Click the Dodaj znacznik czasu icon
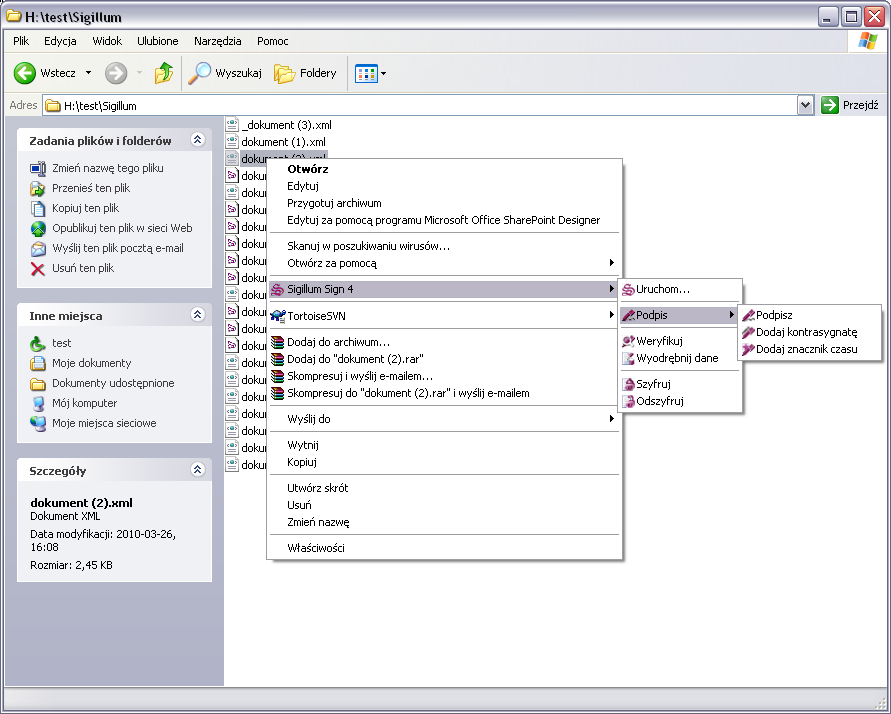The height and width of the screenshot is (714, 891). tap(748, 349)
